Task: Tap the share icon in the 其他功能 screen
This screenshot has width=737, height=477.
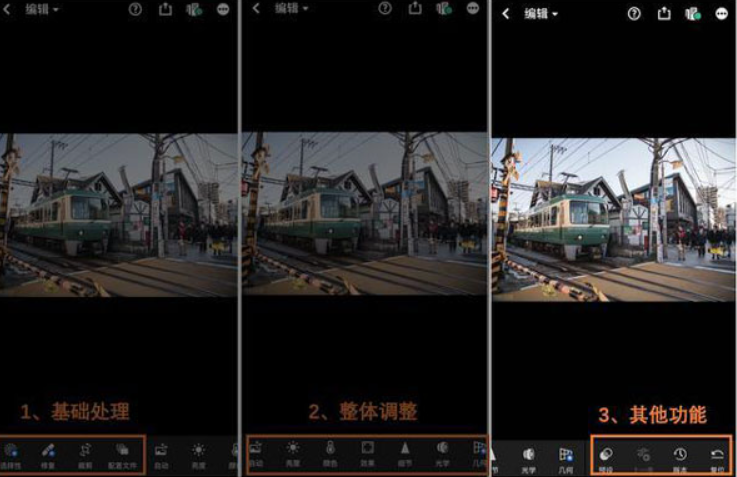Action: point(664,14)
